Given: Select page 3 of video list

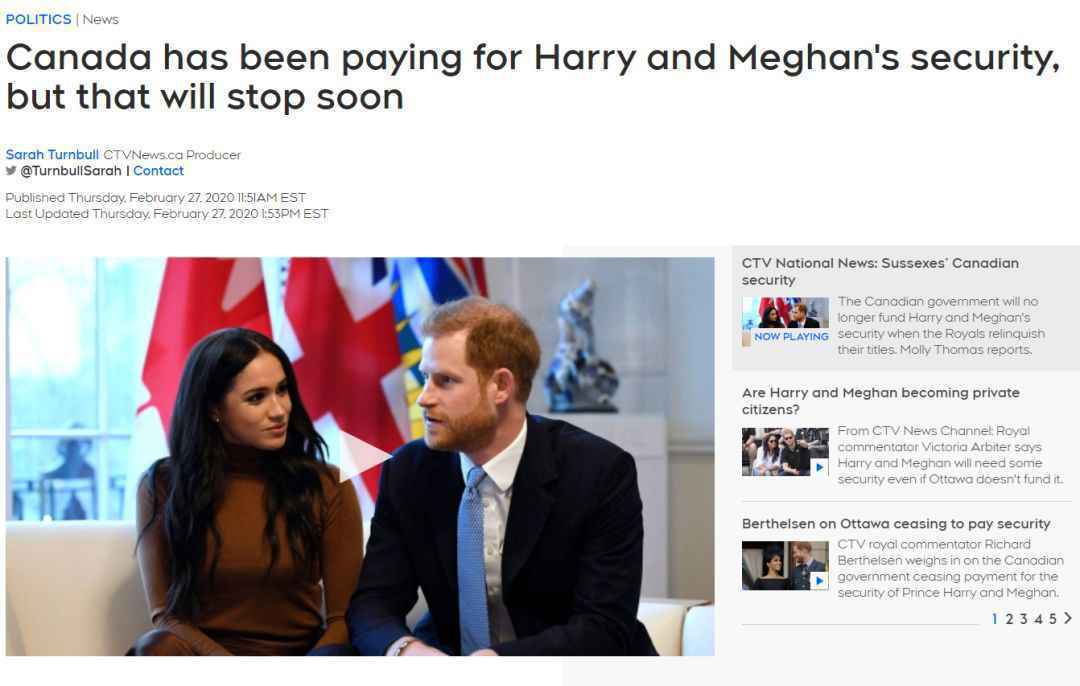Looking at the screenshot, I should 1024,619.
